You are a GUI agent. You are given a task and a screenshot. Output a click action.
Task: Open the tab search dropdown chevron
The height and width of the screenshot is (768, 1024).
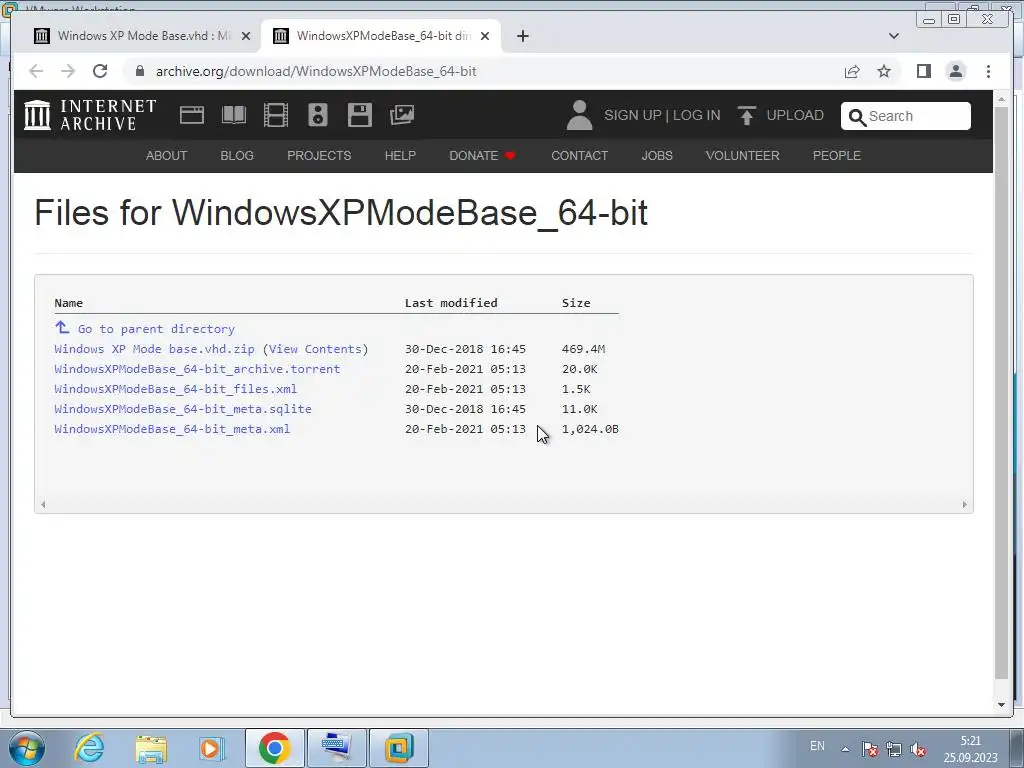coord(893,36)
